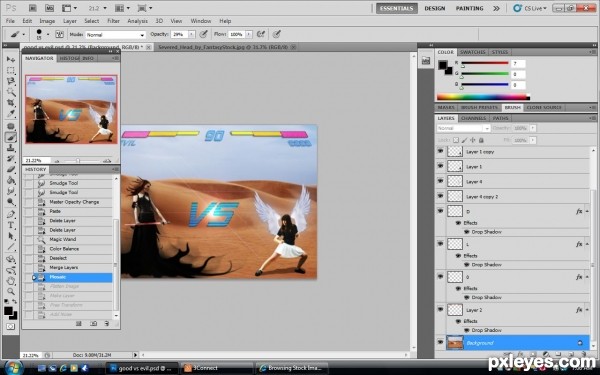Open the CS Live dropdown

pyautogui.click(x=530, y=8)
